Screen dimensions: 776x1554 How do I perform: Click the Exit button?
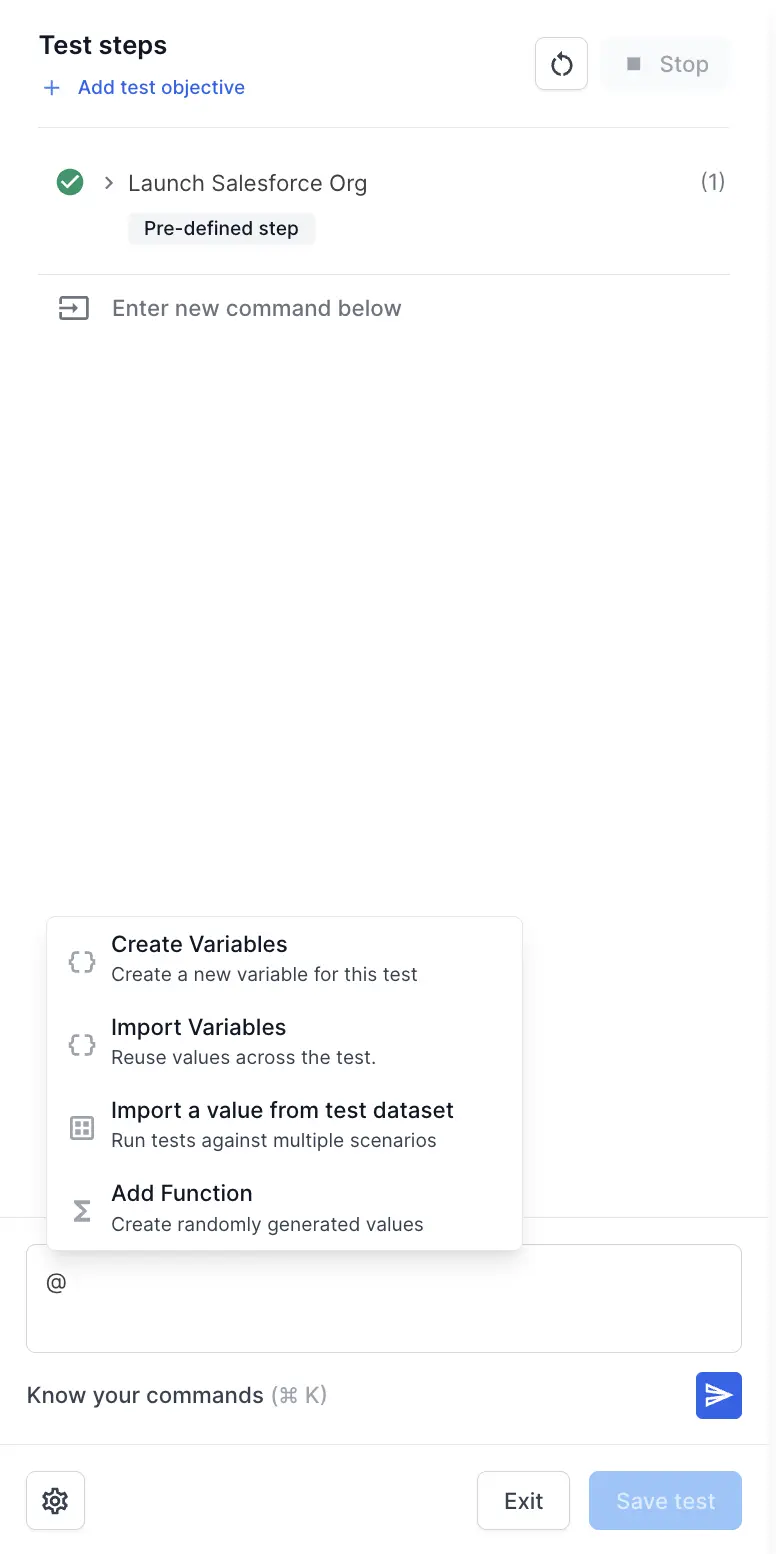click(x=523, y=1500)
